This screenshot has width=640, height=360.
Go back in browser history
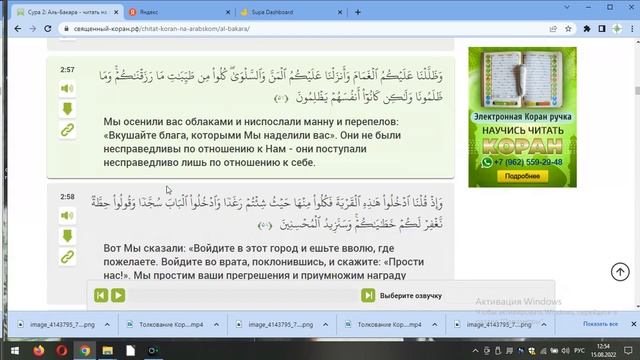pos(18,29)
